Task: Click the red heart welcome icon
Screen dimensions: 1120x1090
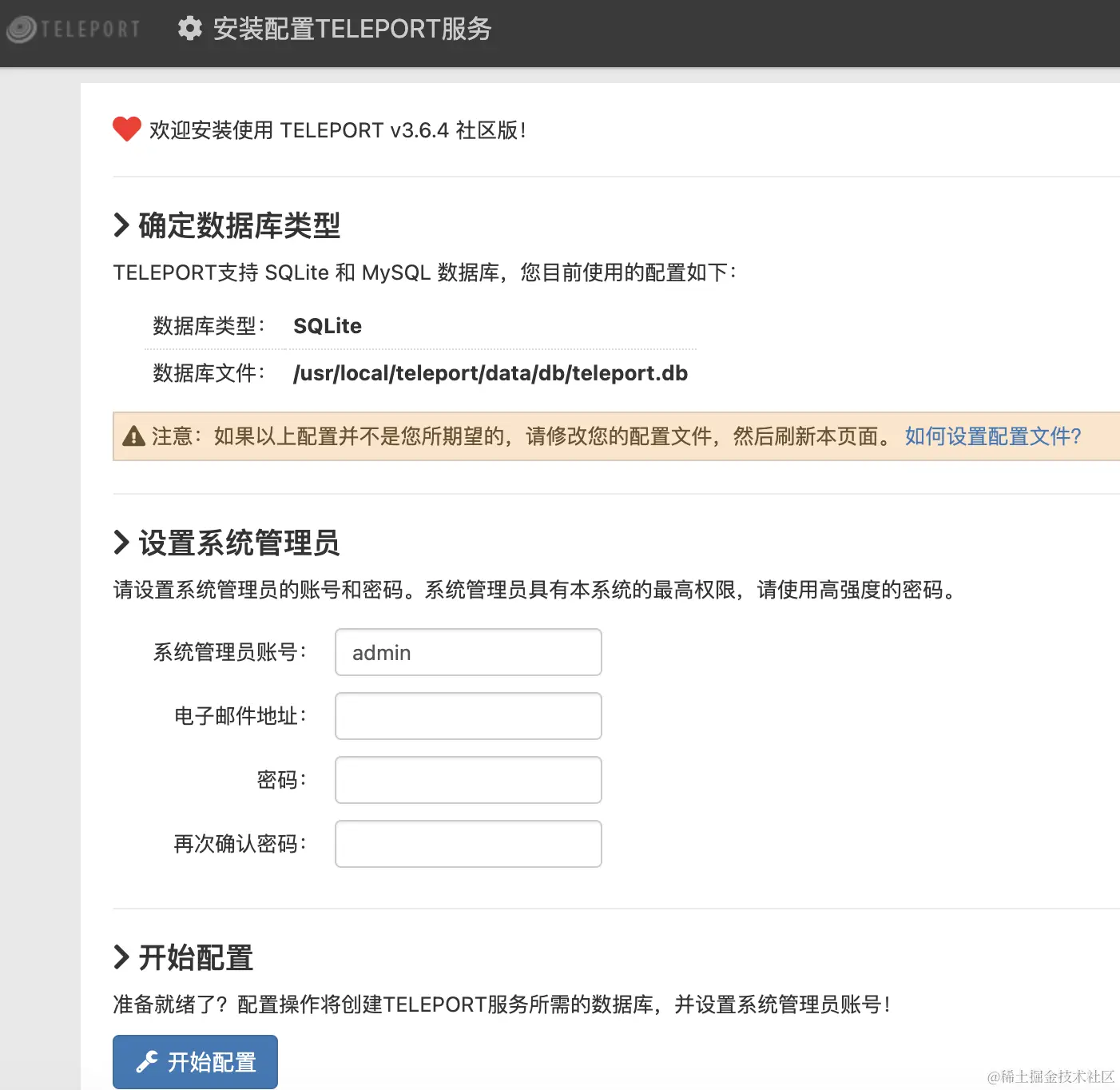Action: pyautogui.click(x=127, y=129)
